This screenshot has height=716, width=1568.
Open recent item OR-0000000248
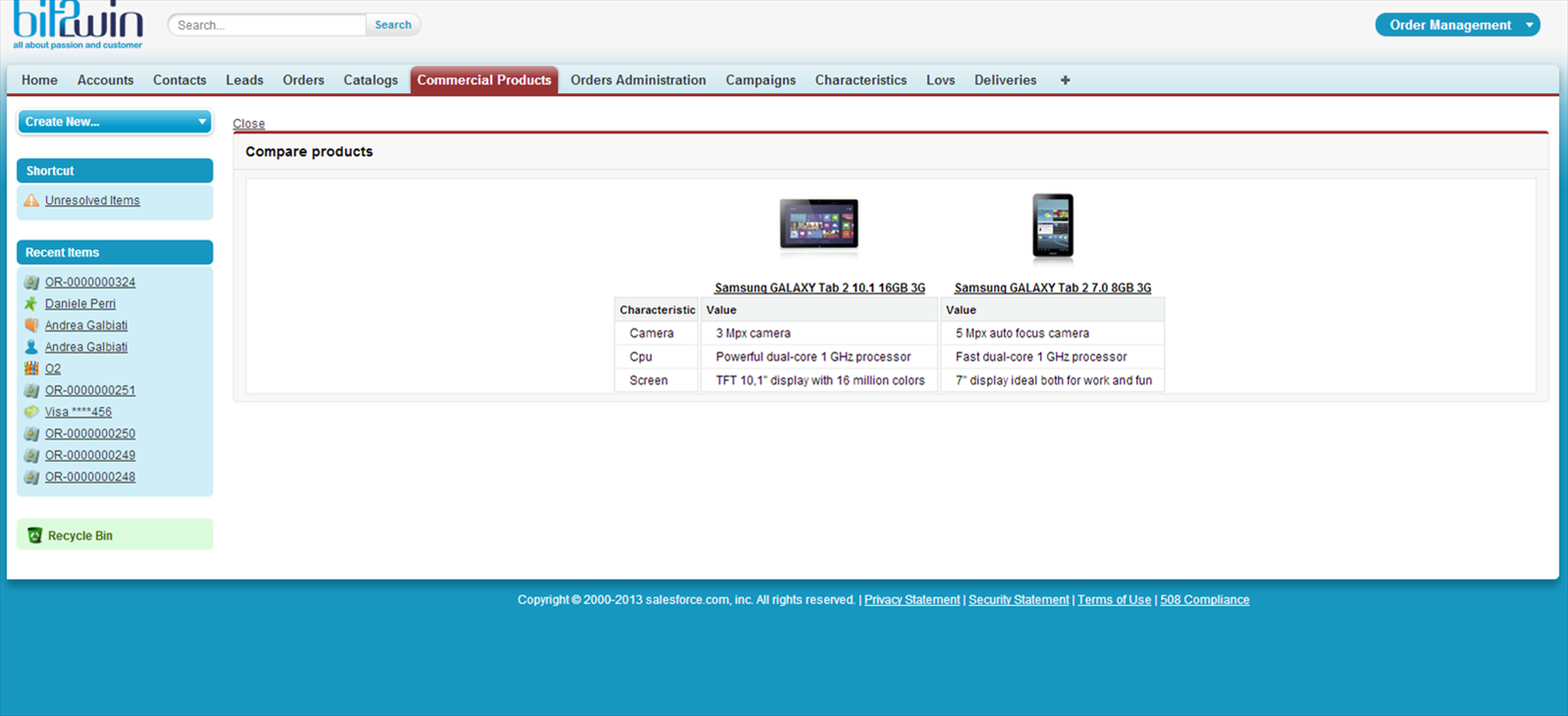point(90,477)
